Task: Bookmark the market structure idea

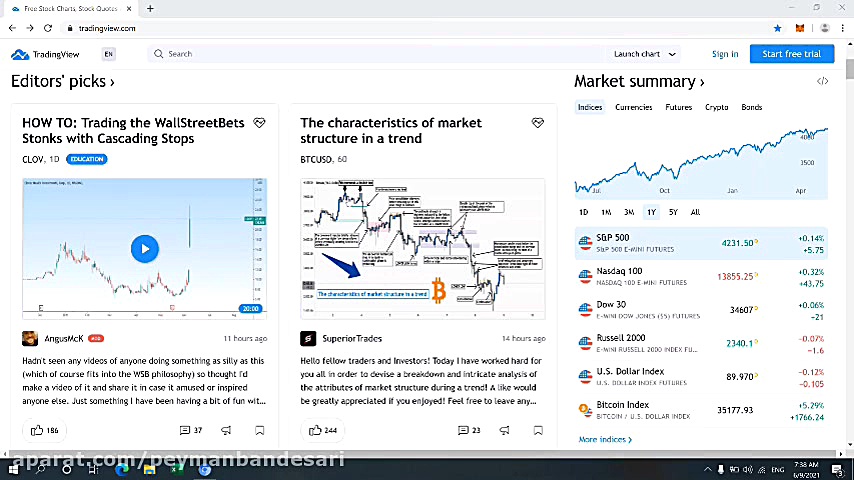Action: click(x=538, y=430)
